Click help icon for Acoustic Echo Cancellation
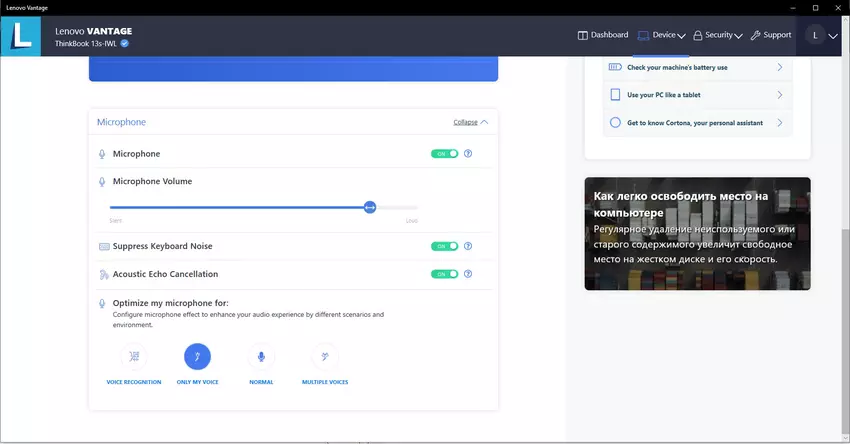The image size is (850, 444). point(468,274)
